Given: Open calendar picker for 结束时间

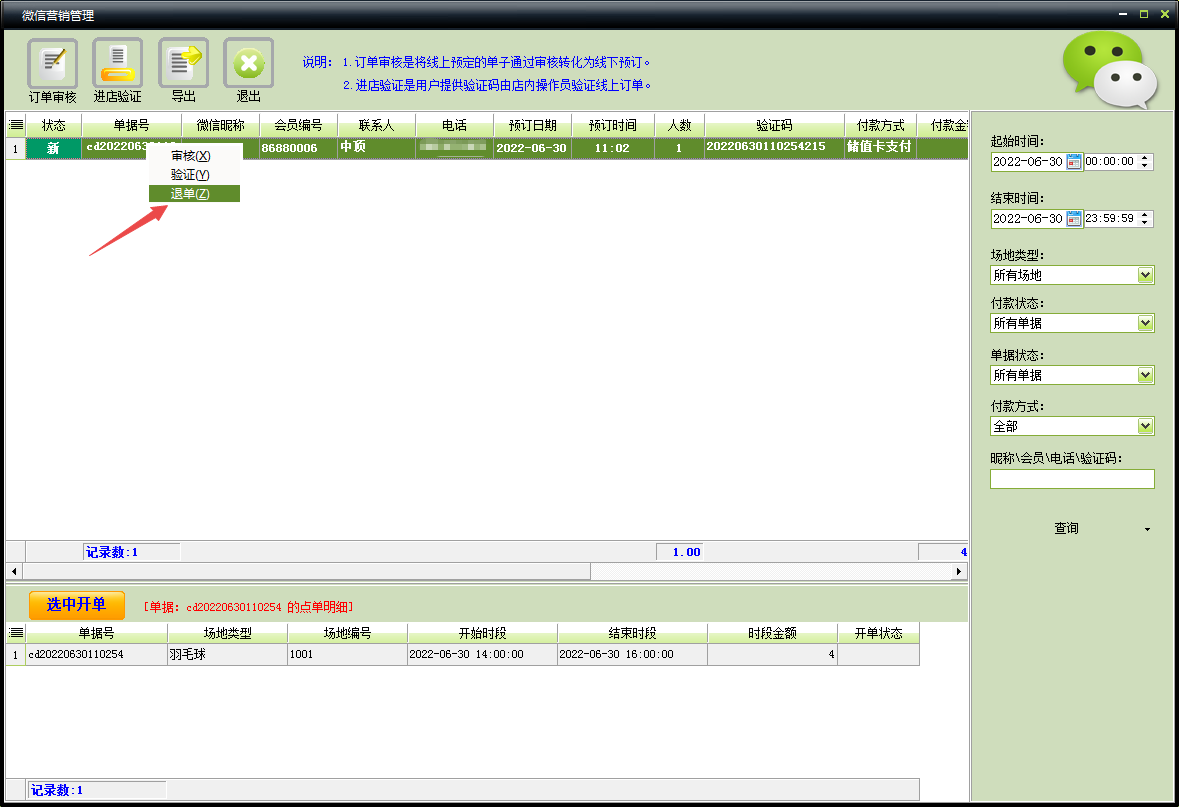Looking at the screenshot, I should 1074,219.
